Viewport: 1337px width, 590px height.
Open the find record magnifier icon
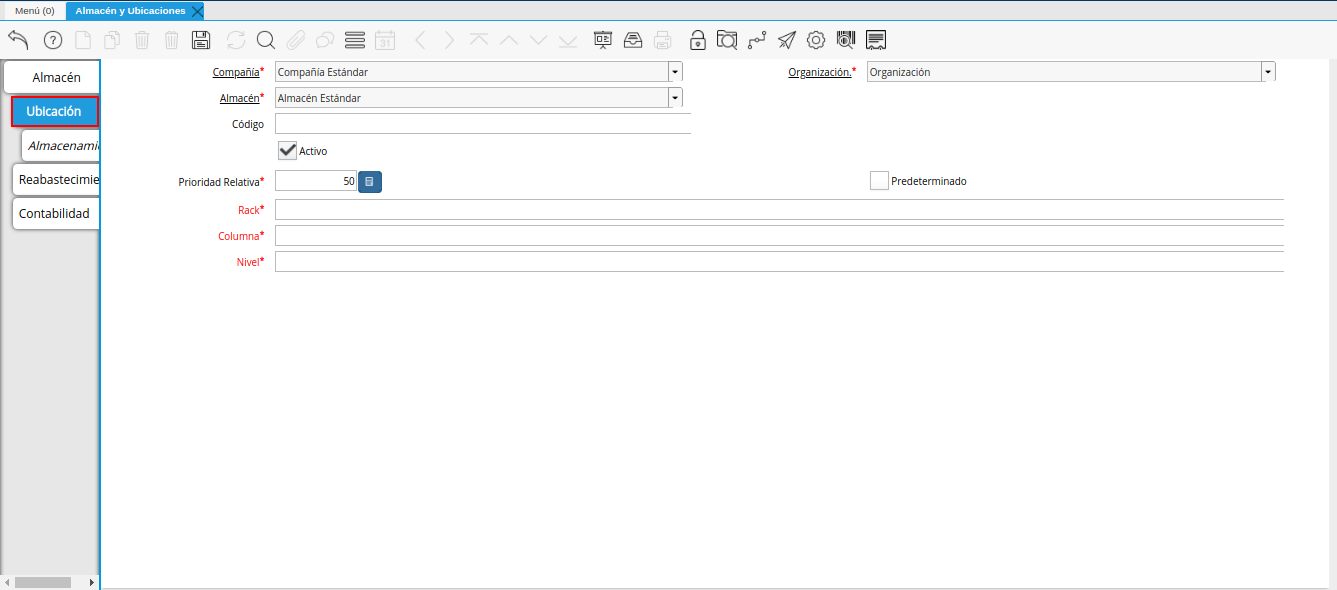266,40
